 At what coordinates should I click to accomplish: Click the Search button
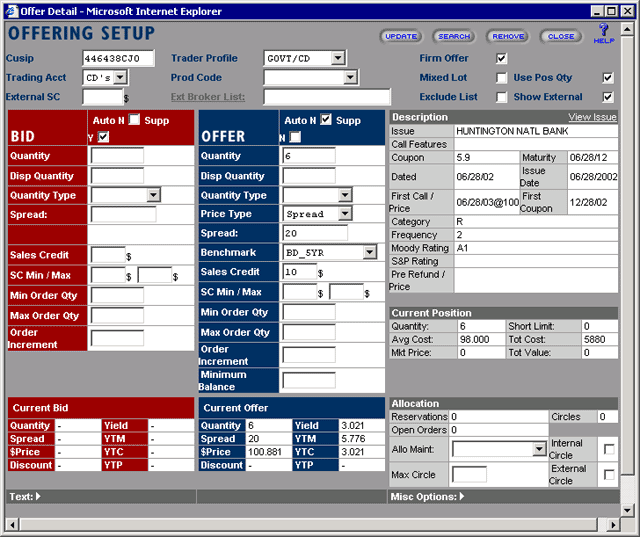point(454,36)
